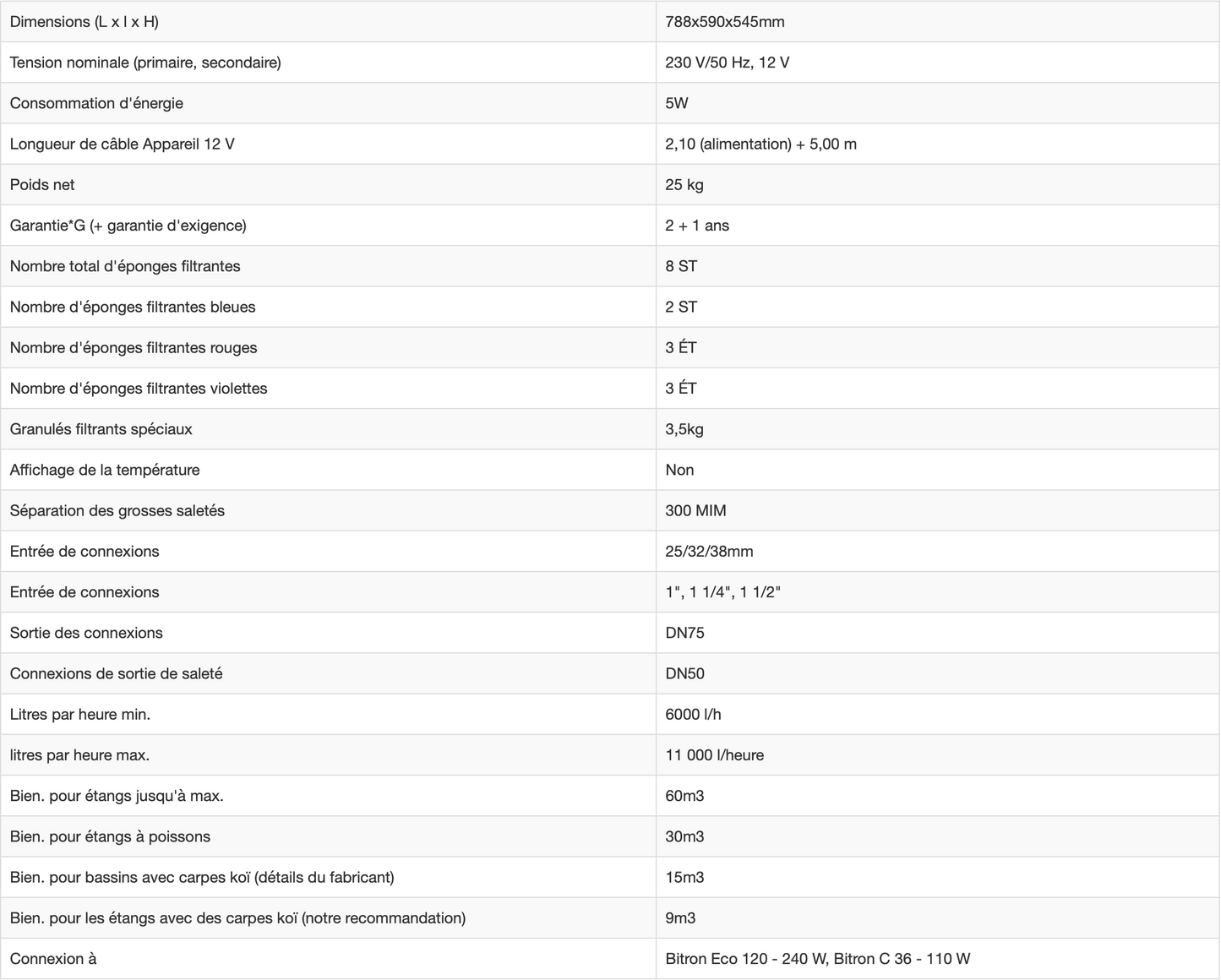The width and height of the screenshot is (1221, 980).
Task: Click the 300 MIM separation value
Action: (695, 510)
